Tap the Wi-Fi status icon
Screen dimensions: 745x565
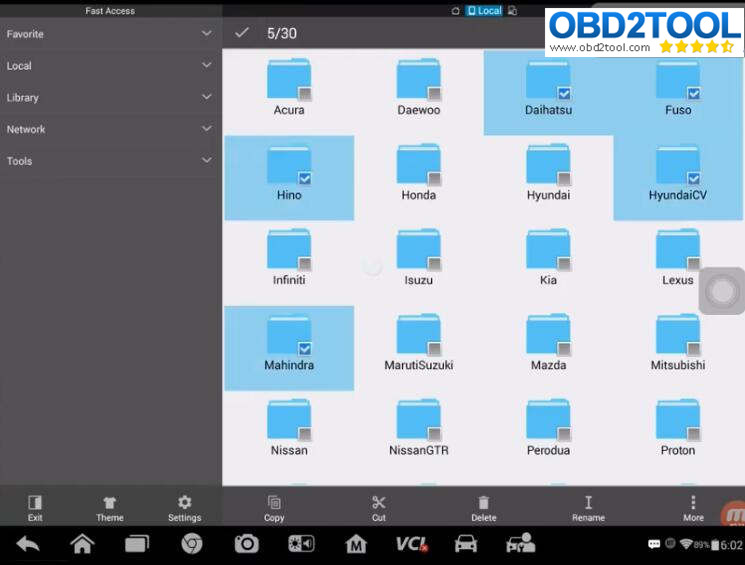(x=686, y=544)
